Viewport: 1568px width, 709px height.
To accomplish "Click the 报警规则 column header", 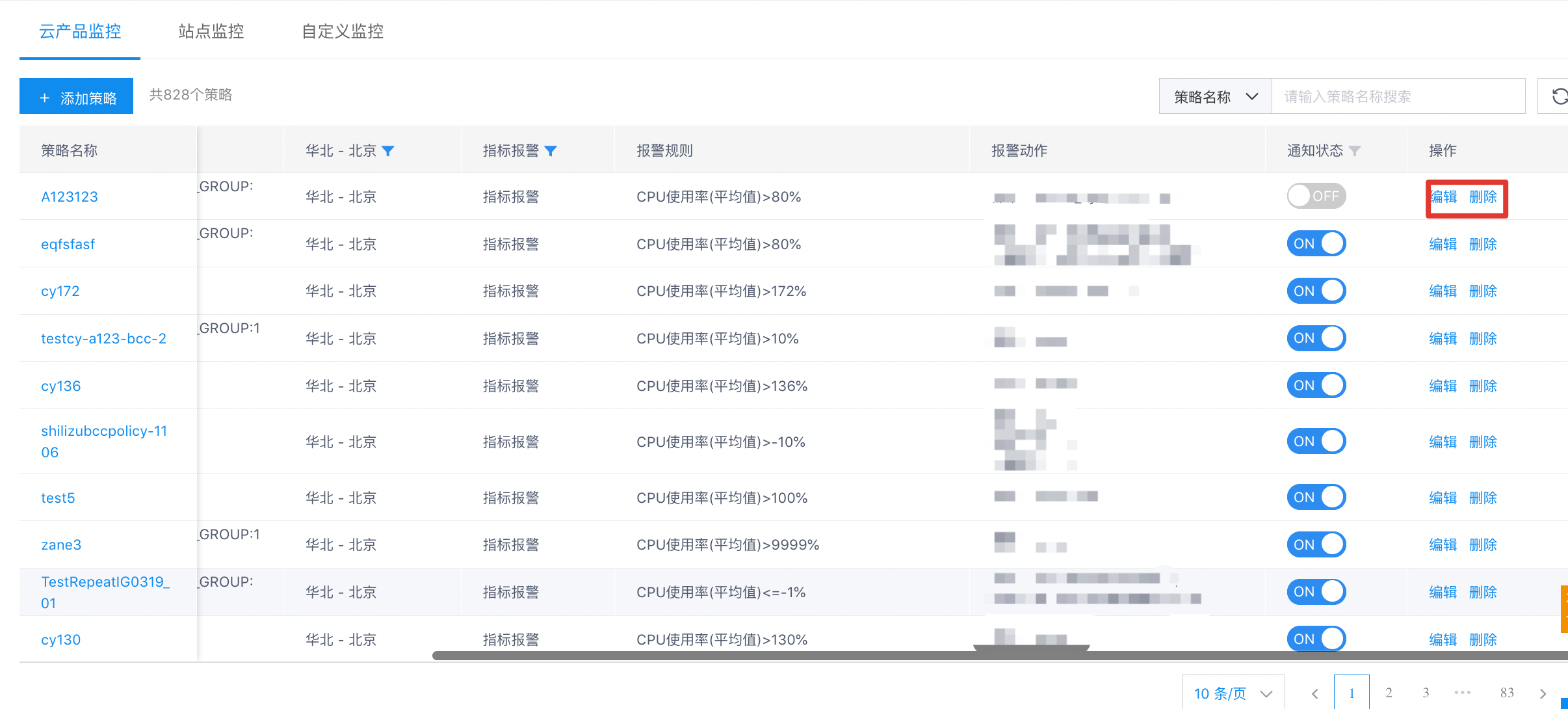I will [x=664, y=151].
